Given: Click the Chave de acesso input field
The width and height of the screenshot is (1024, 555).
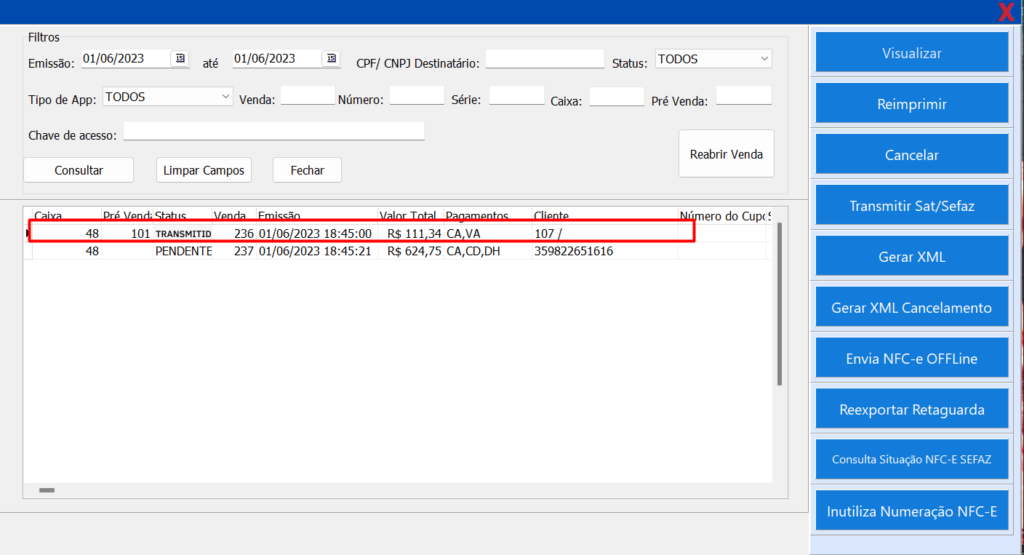Looking at the screenshot, I should [x=274, y=132].
